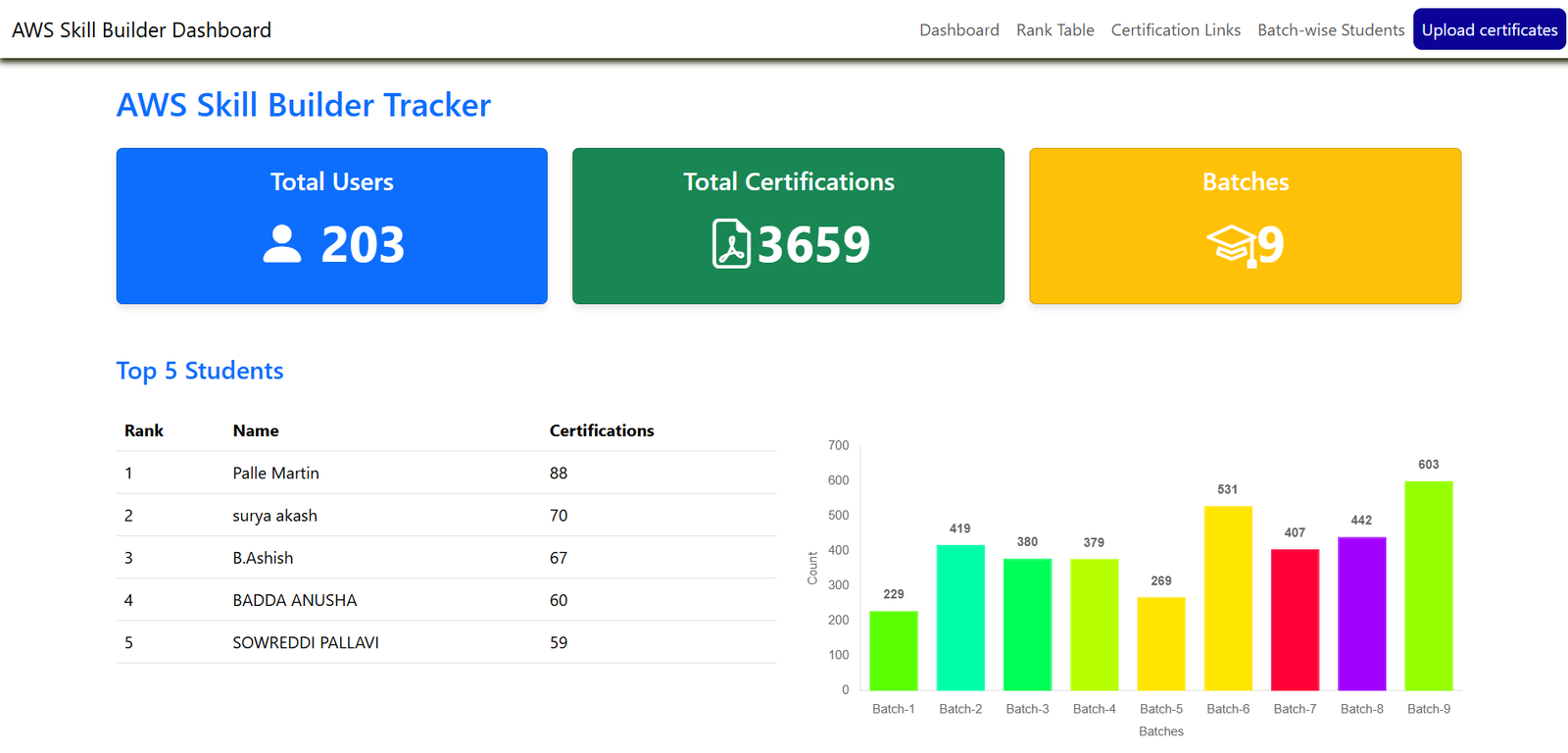This screenshot has width=1568, height=753.
Task: Click the user silhouette icon in Total Users
Action: click(282, 244)
